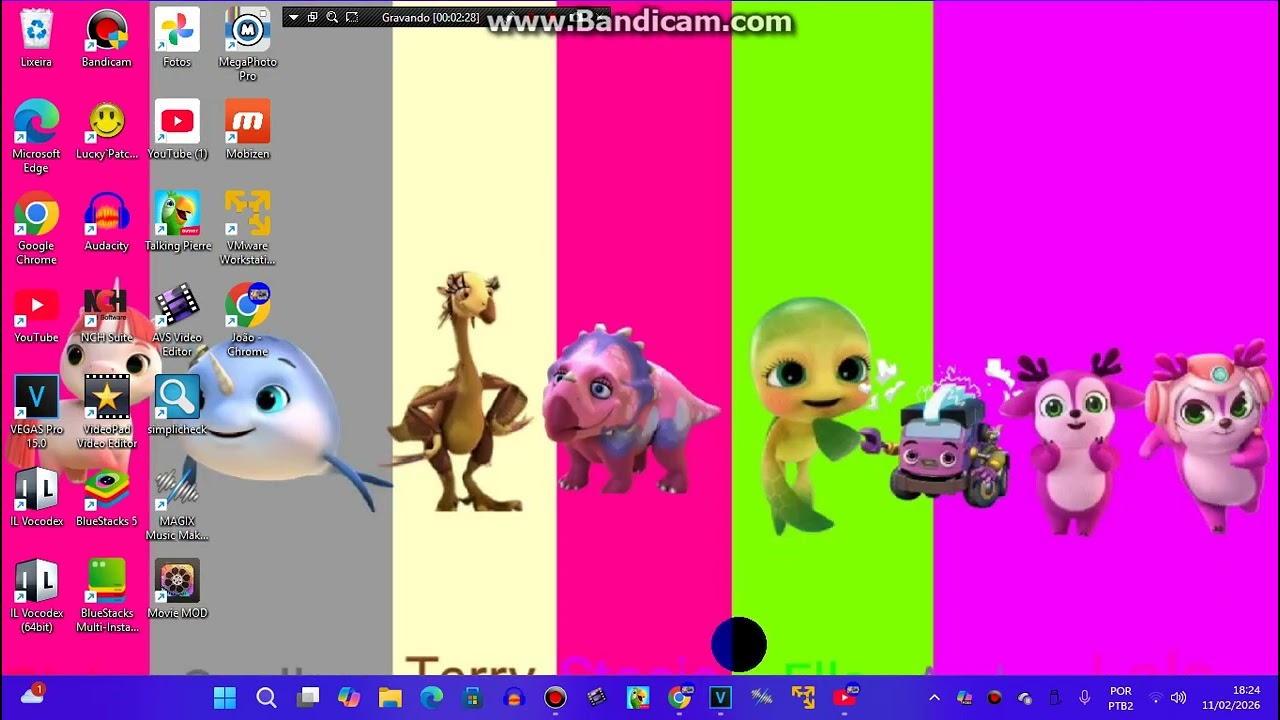The height and width of the screenshot is (720, 1280).
Task: Click the Bandicam red tray icon
Action: [994, 698]
